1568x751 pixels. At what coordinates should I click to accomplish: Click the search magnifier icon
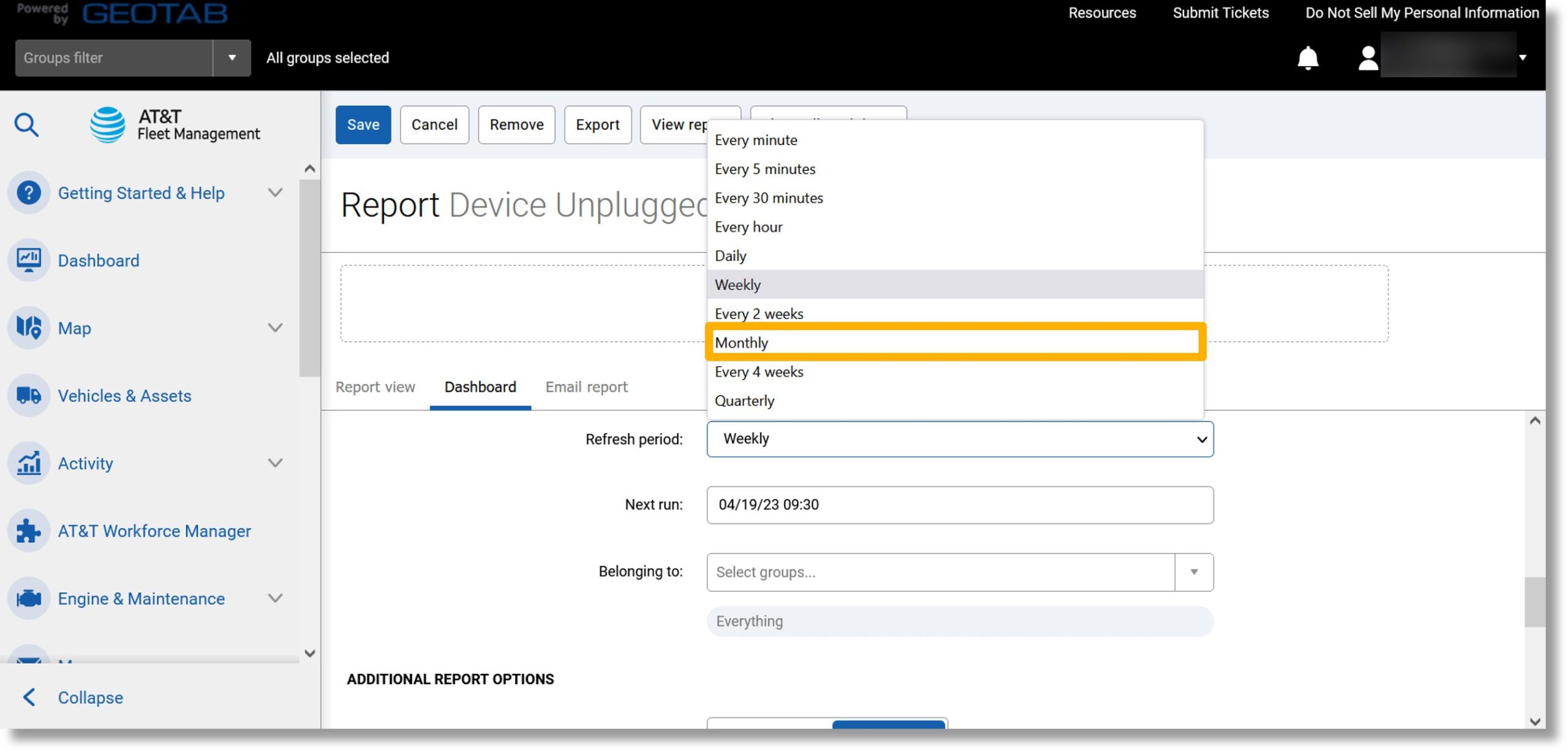(x=26, y=125)
